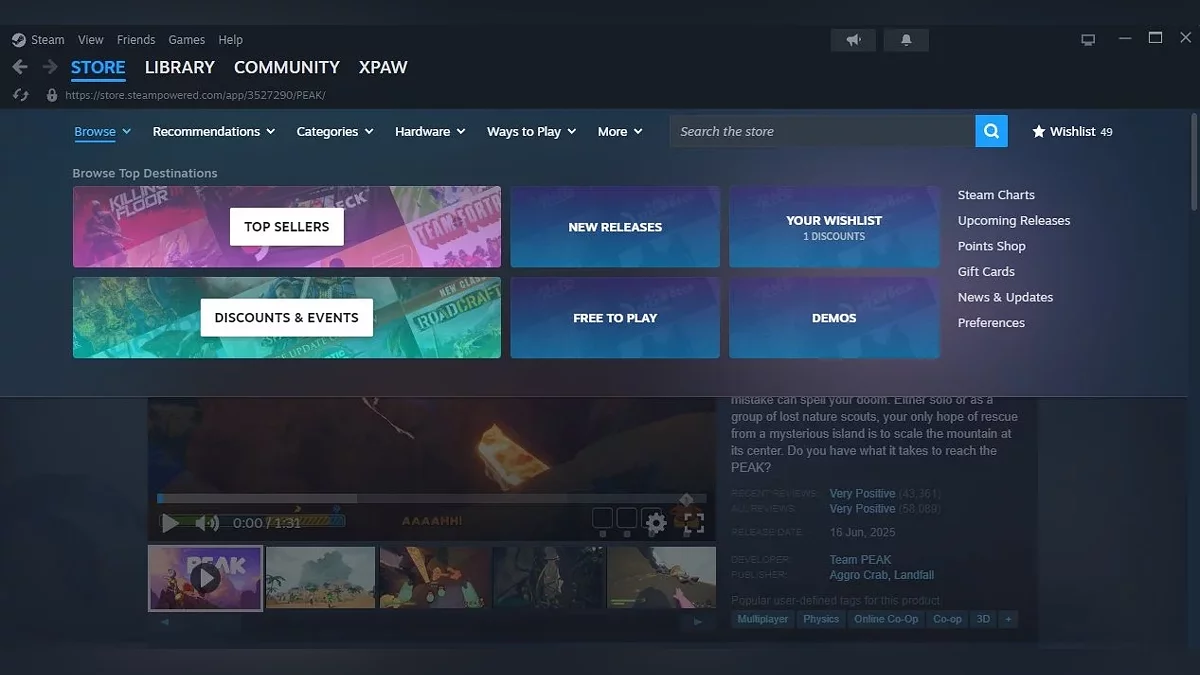This screenshot has height=675, width=1200.
Task: Open the YOUR WISHLIST tile
Action: tap(834, 227)
